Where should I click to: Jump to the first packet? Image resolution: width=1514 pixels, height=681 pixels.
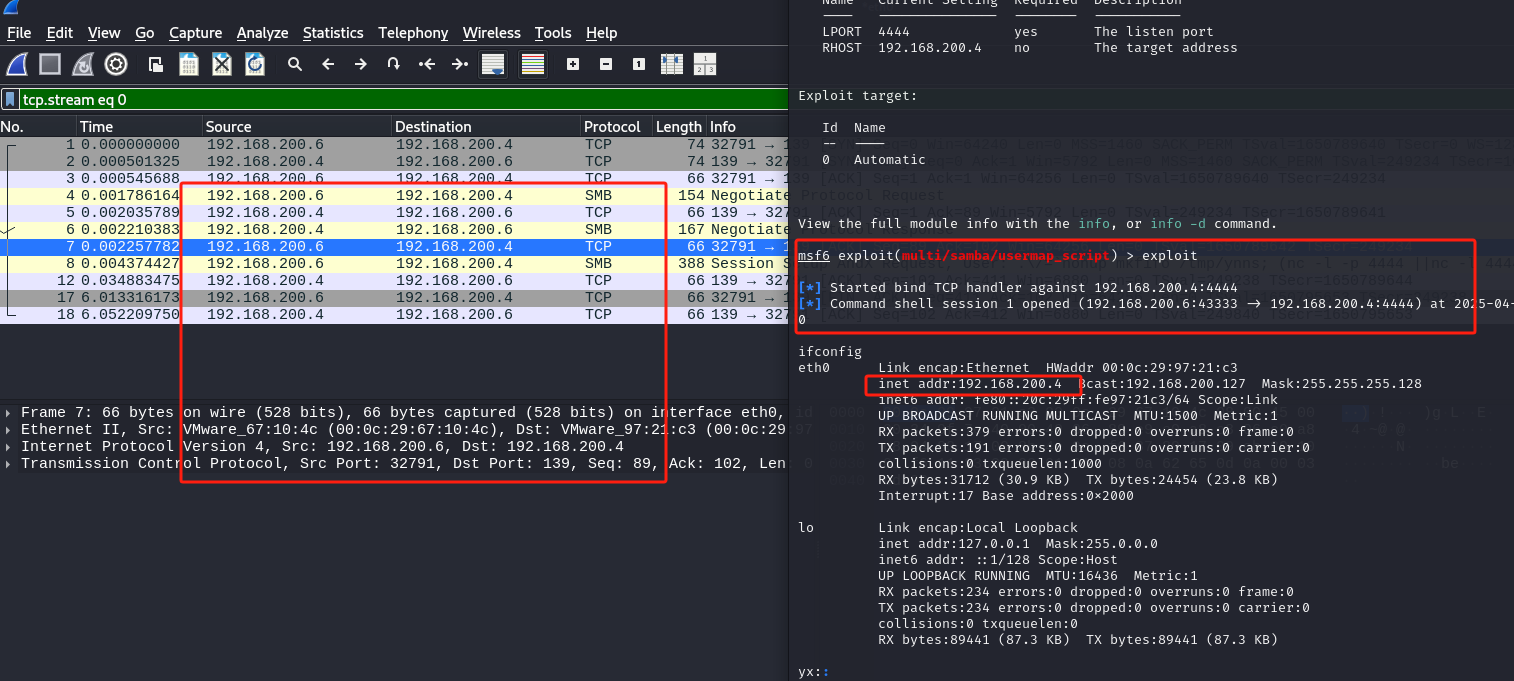coord(427,65)
